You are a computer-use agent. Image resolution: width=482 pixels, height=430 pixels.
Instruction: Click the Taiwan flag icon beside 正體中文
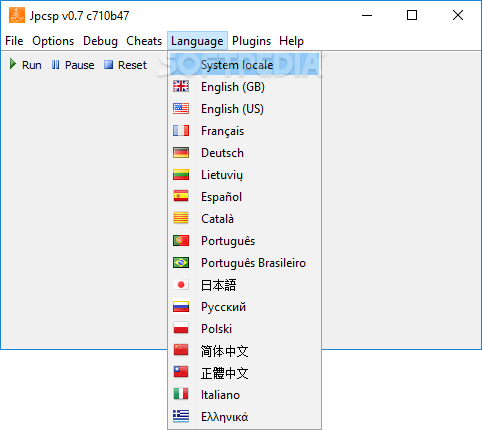pos(181,372)
